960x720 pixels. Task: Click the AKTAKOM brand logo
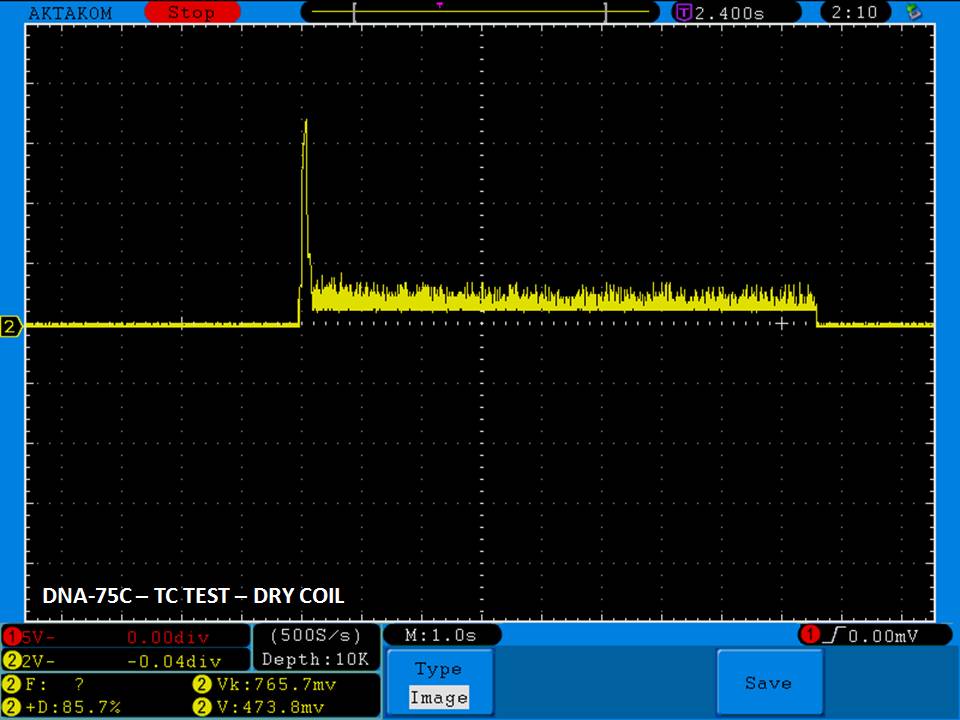click(70, 13)
